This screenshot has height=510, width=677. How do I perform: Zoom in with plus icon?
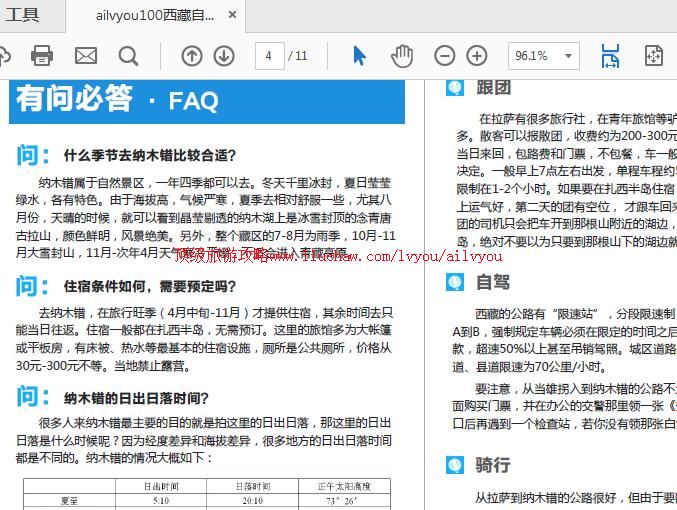477,56
